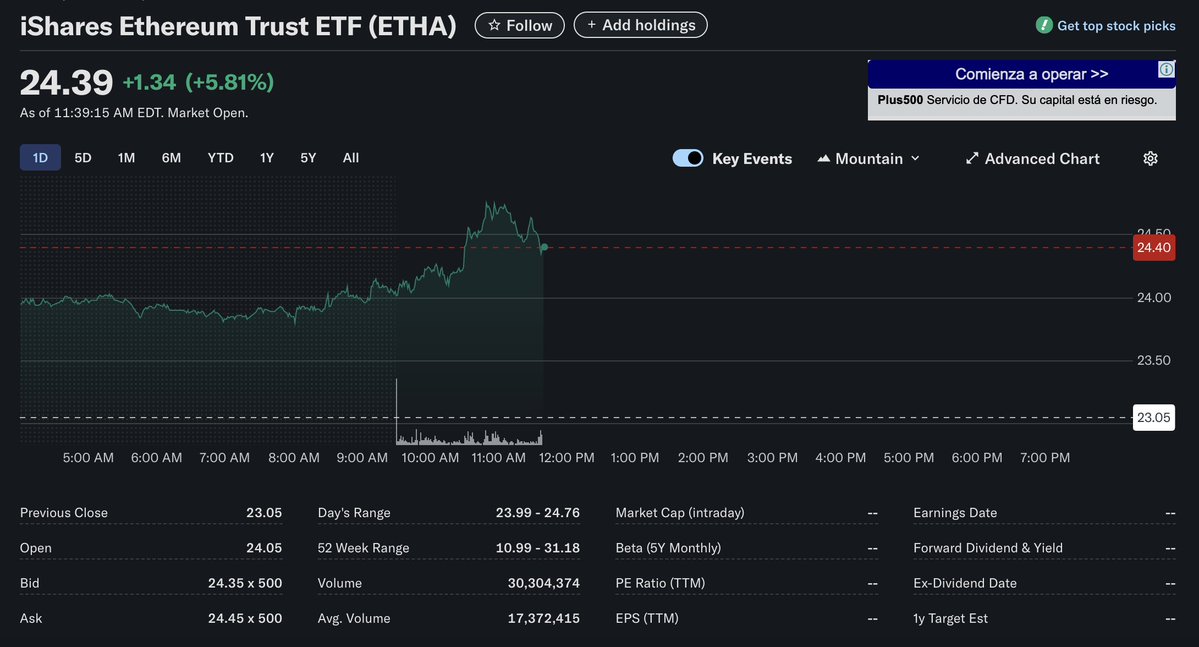The height and width of the screenshot is (647, 1199).
Task: Switch to the 5Y range
Action: (308, 158)
